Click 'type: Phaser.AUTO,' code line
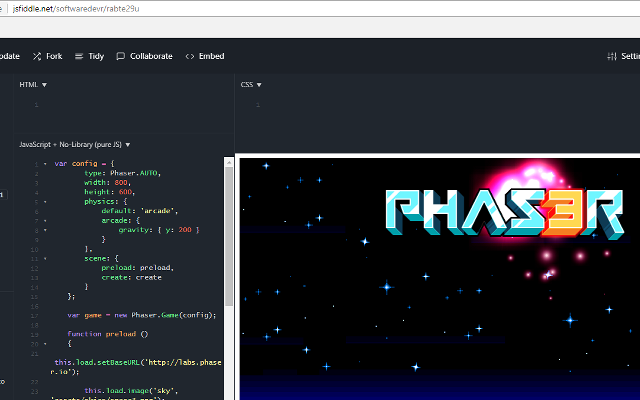The height and width of the screenshot is (400, 640). coord(122,173)
